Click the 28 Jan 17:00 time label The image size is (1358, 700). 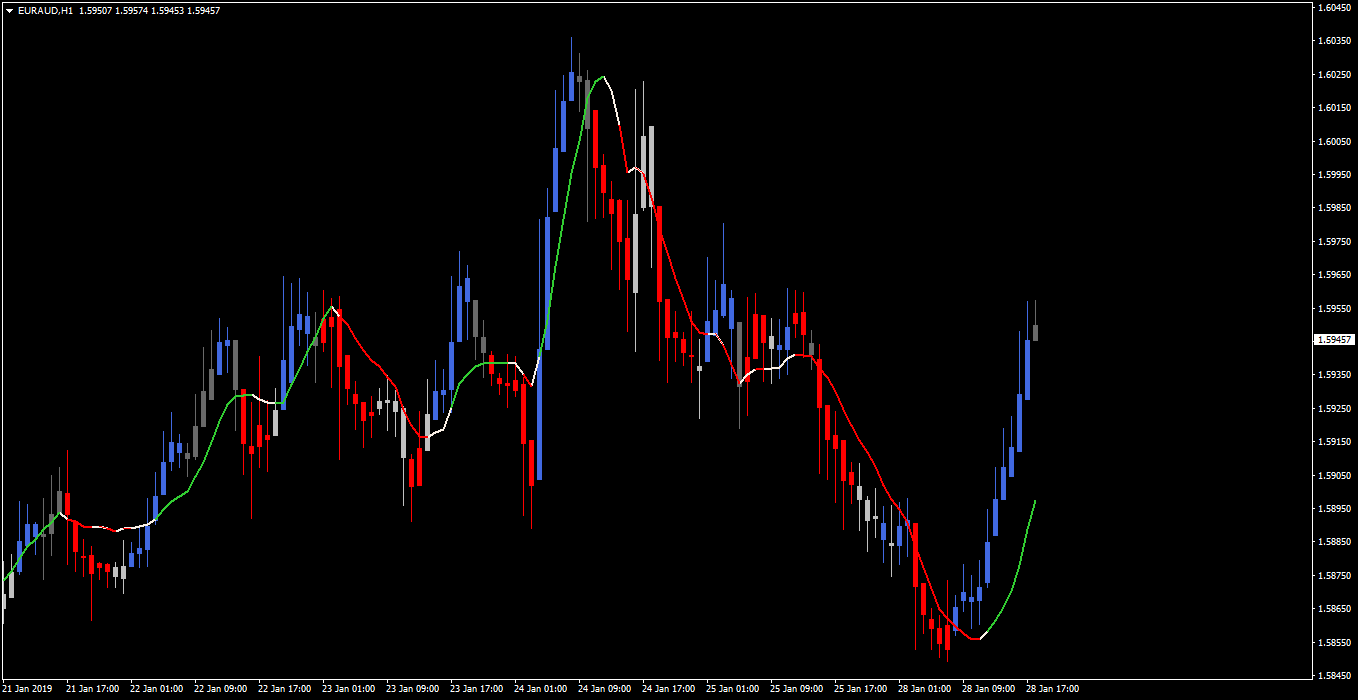click(x=1053, y=689)
